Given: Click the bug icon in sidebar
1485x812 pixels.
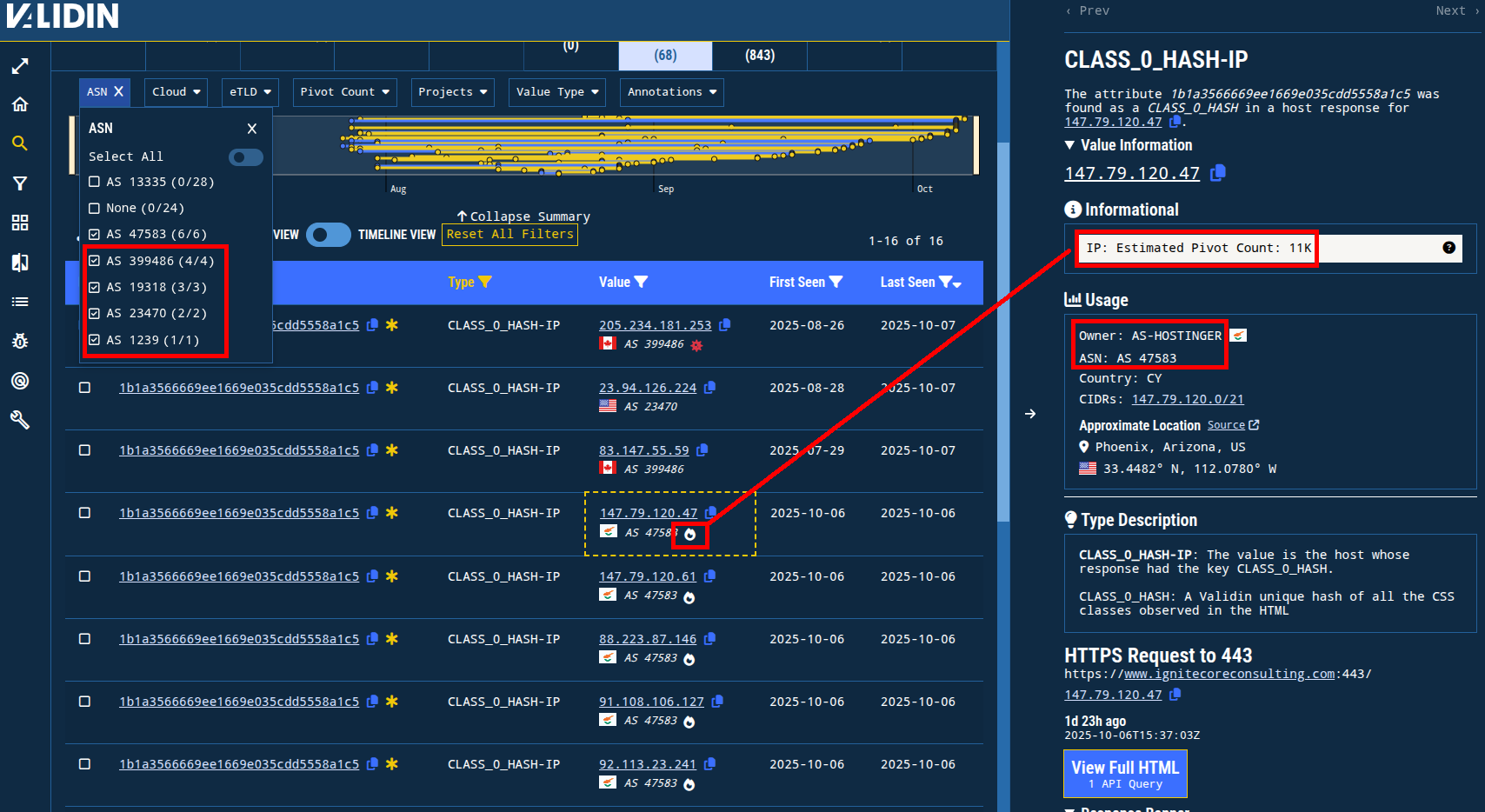Looking at the screenshot, I should [x=20, y=341].
